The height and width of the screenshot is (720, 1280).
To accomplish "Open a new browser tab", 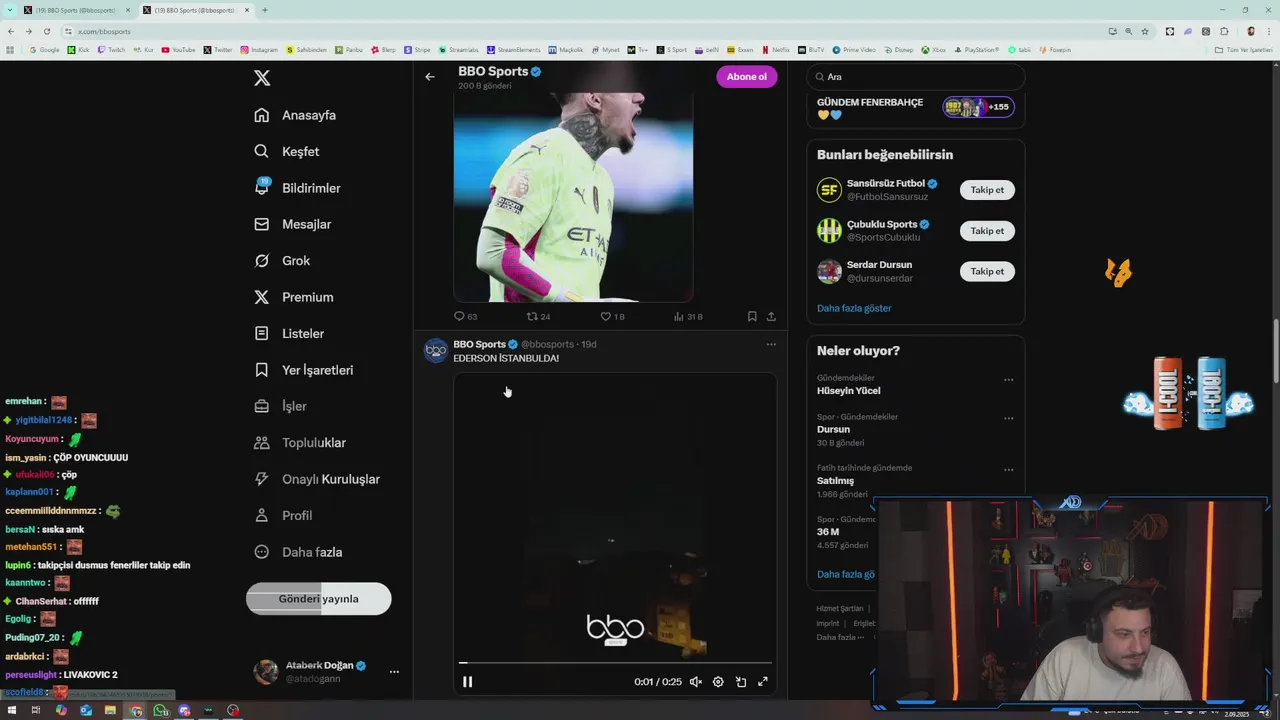I will point(265,10).
